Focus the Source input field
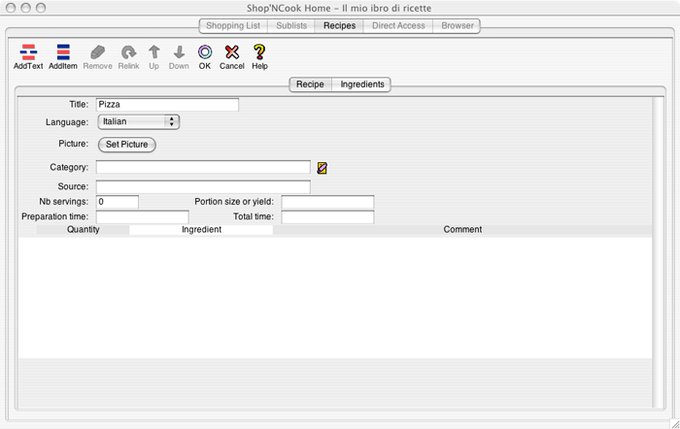This screenshot has height=429, width=680. point(203,187)
